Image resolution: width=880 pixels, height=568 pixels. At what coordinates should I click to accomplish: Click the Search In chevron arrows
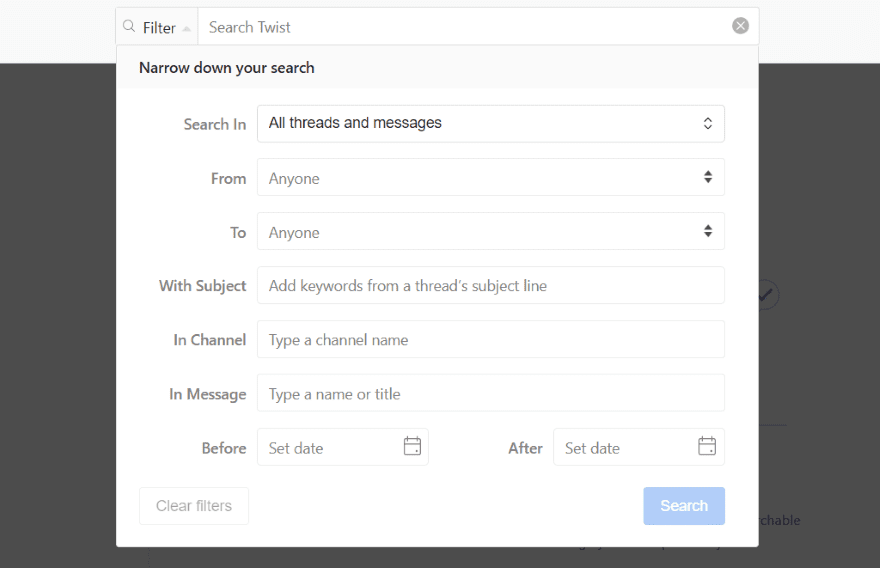pos(707,124)
